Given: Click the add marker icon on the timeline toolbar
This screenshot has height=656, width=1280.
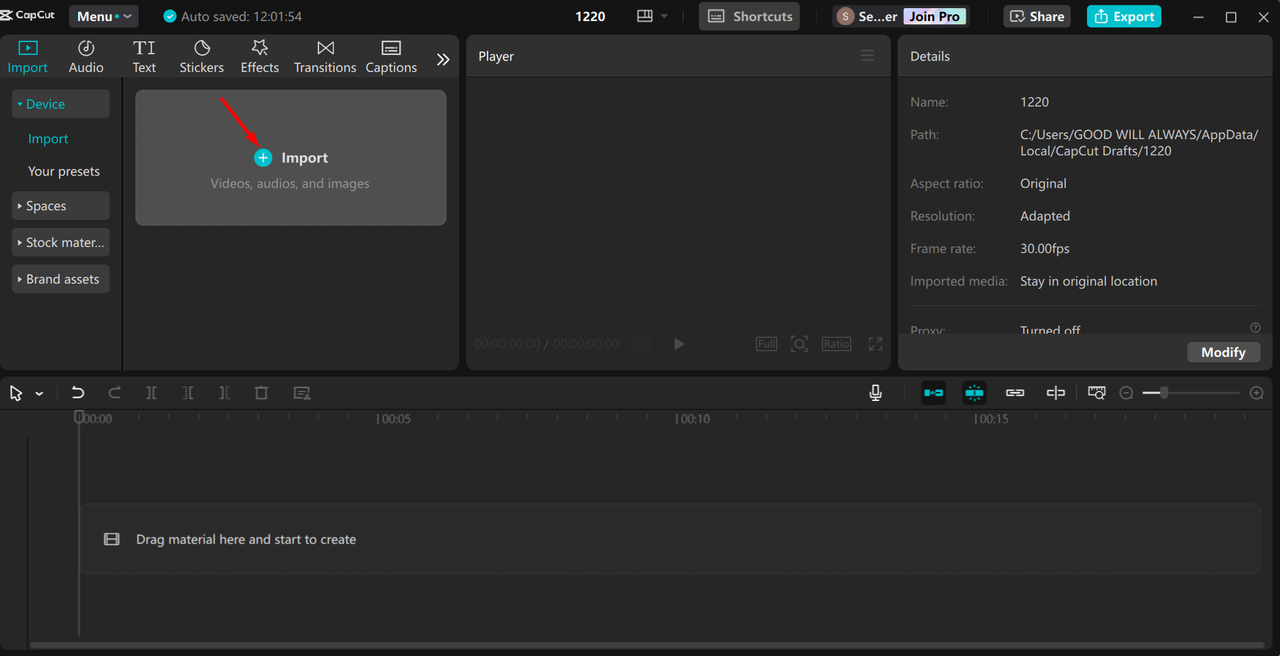Looking at the screenshot, I should (302, 393).
